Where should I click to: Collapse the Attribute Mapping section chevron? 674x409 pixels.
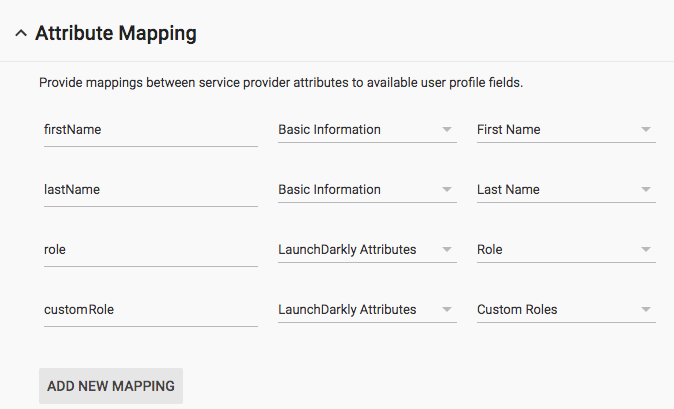[20, 34]
